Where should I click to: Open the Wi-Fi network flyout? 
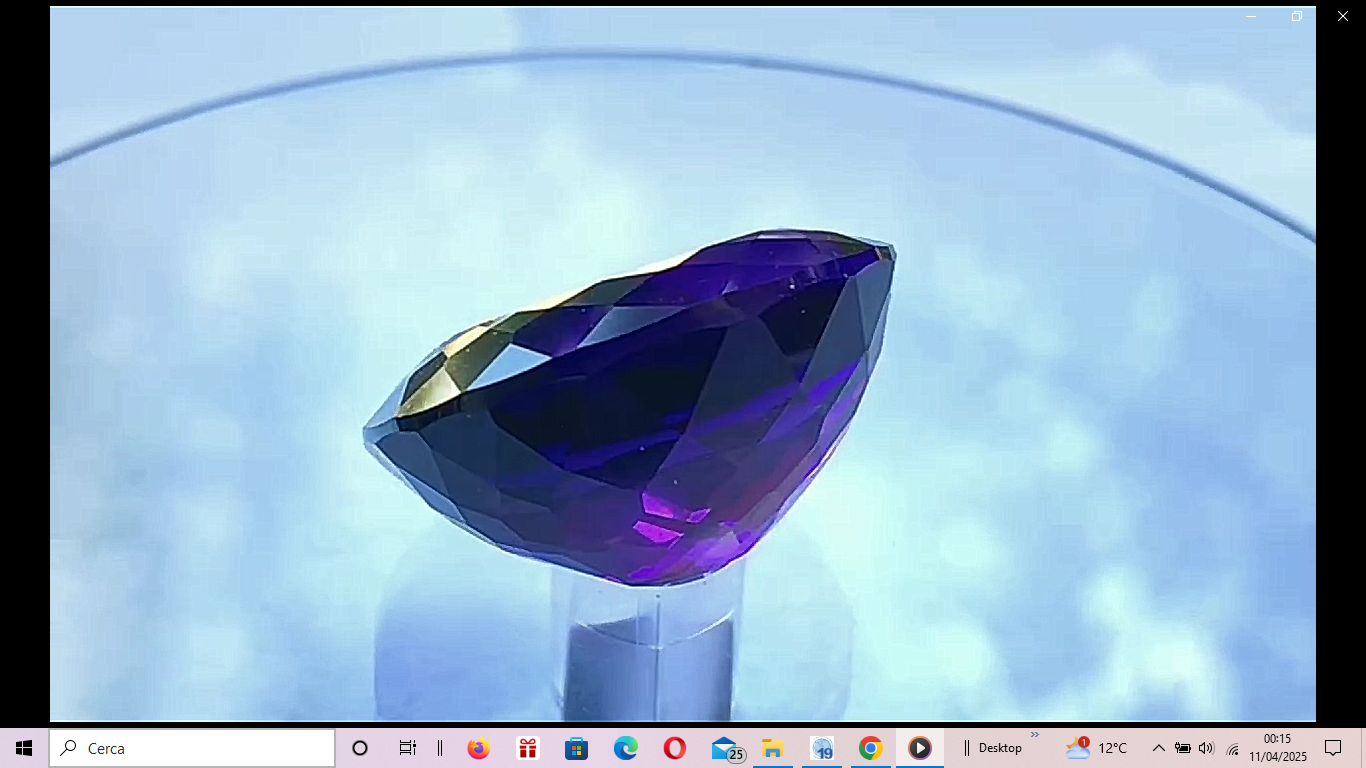tap(1232, 749)
